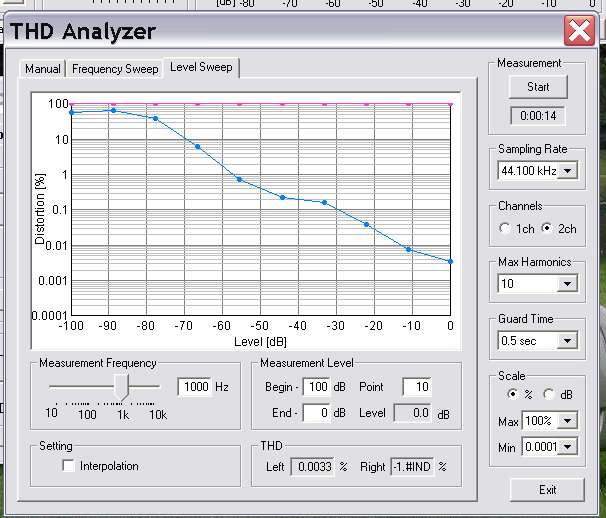
Task: Select the Level Sweep tab
Action: 201,67
